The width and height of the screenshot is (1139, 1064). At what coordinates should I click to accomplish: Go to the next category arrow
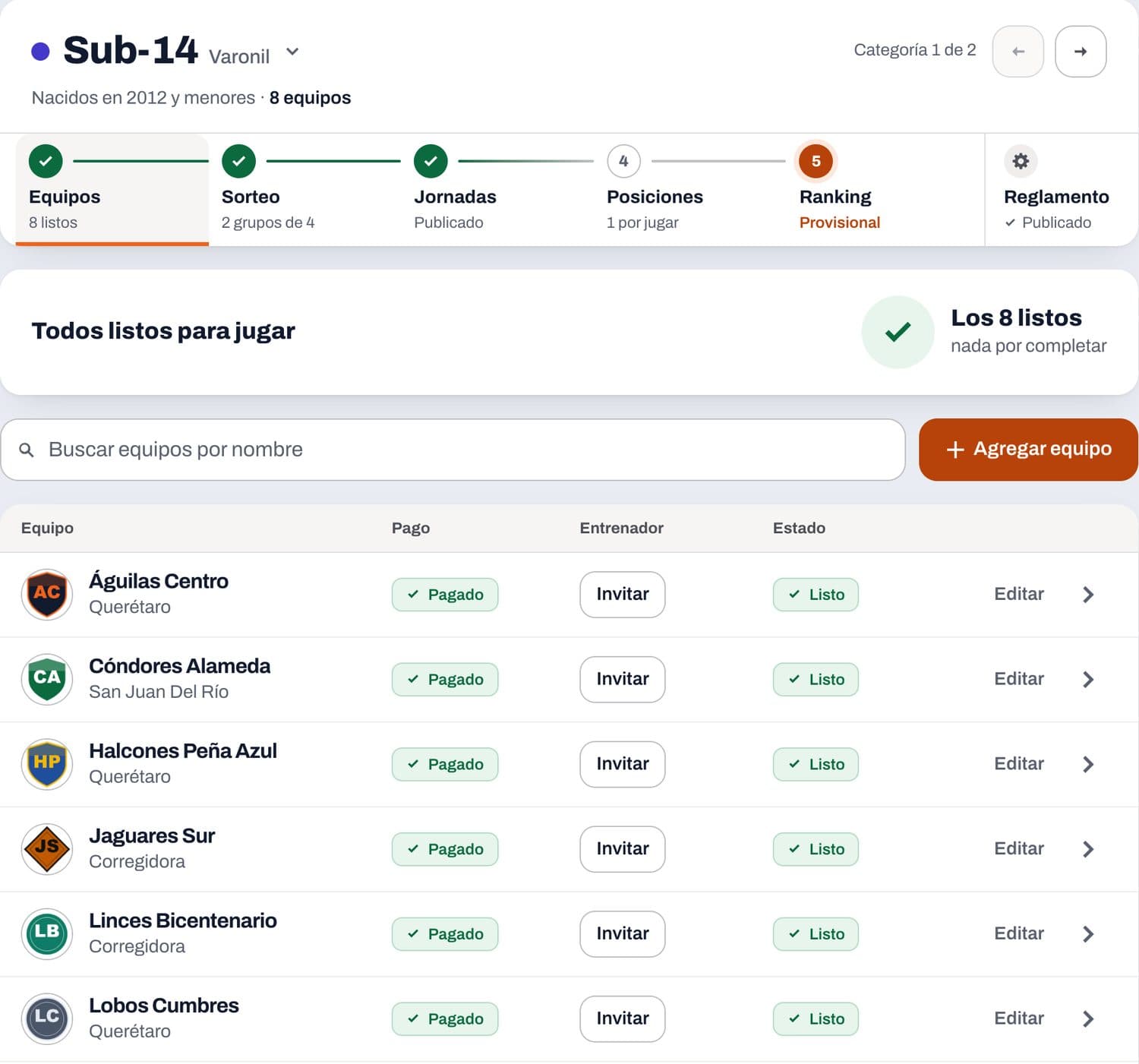pyautogui.click(x=1081, y=52)
